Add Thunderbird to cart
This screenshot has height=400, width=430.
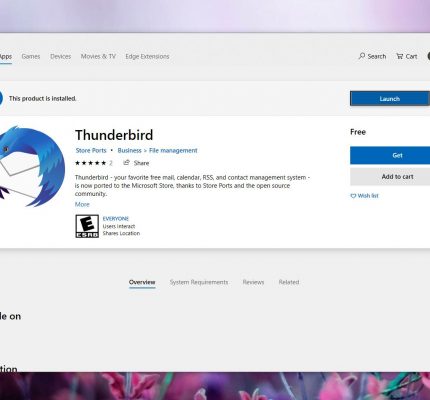(390, 177)
